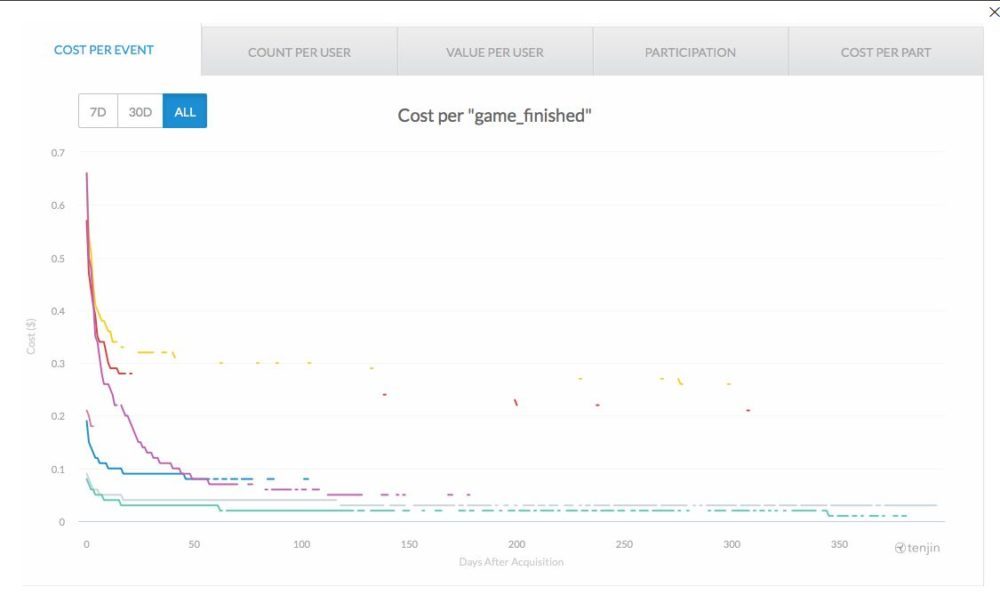Click the yellow dash near day 275
The height and width of the screenshot is (603, 1000).
(680, 382)
